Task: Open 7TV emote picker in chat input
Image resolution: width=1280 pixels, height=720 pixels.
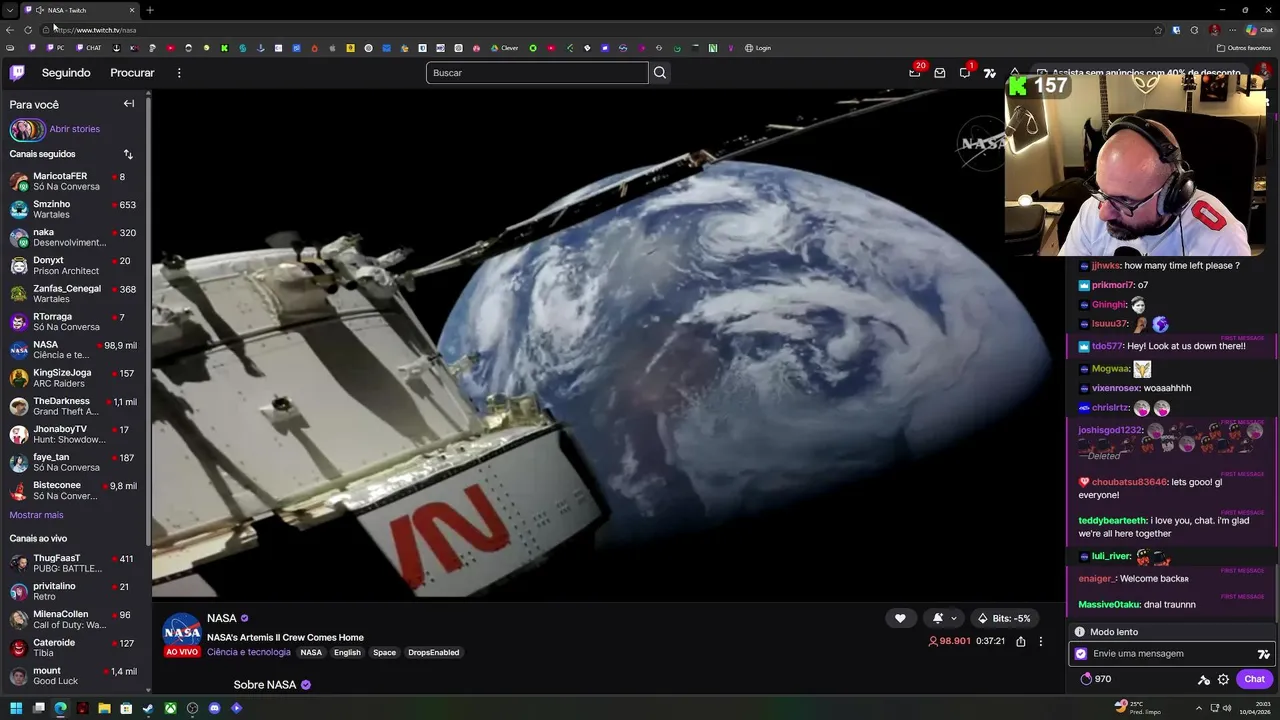Action: click(x=1263, y=654)
